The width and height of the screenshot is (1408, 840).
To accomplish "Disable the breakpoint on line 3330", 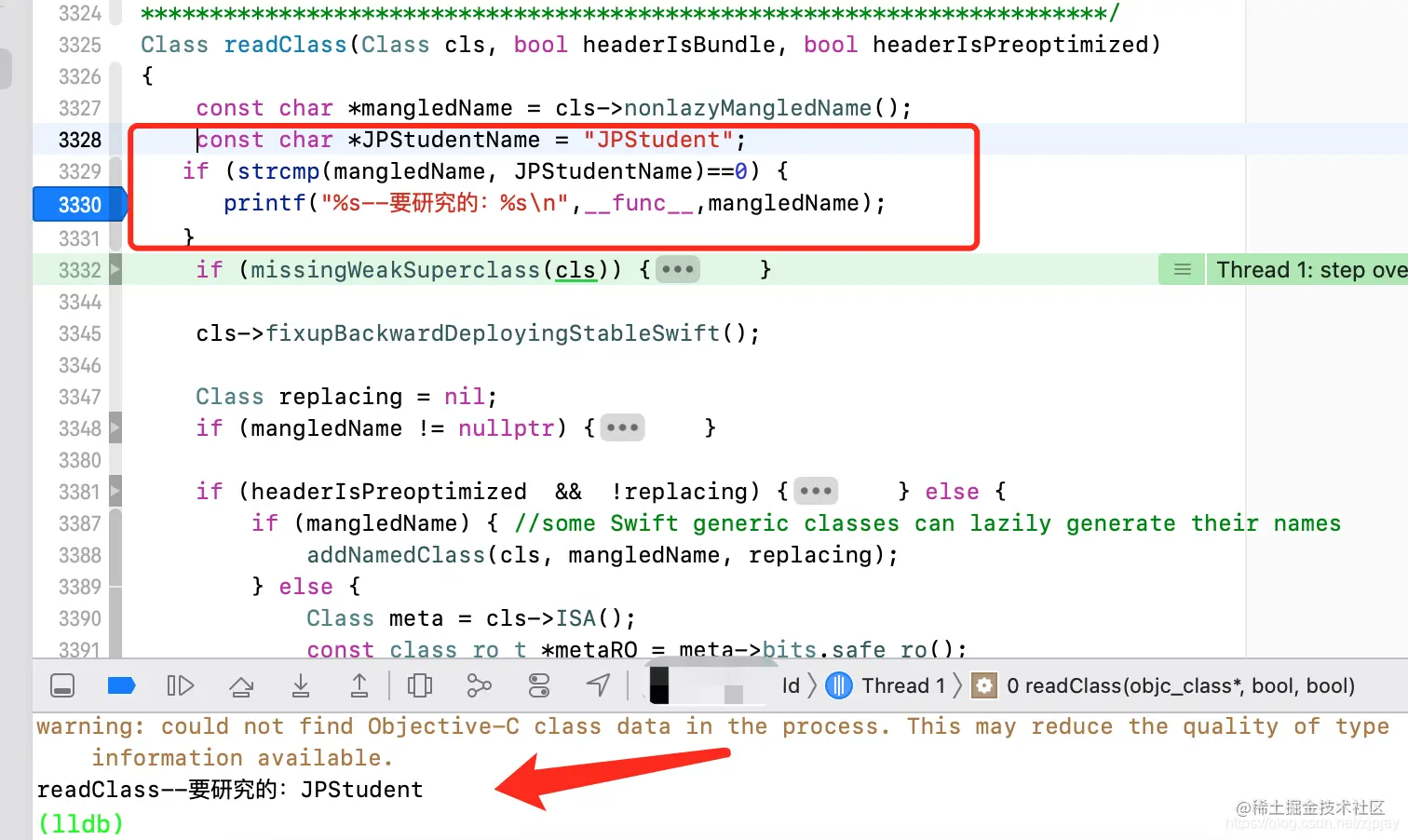I will [79, 205].
